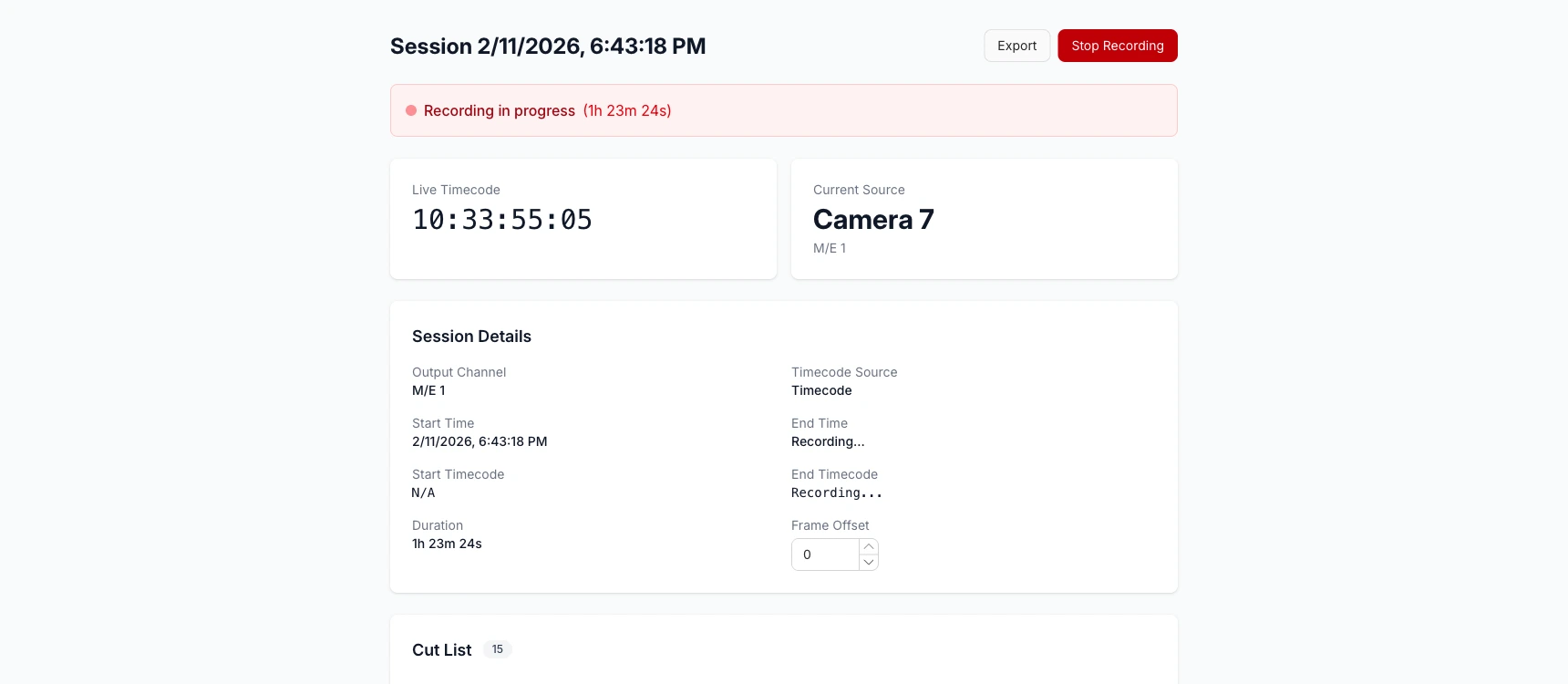Click the red recording indicator dot
Viewport: 1568px width, 684px height.
point(411,110)
